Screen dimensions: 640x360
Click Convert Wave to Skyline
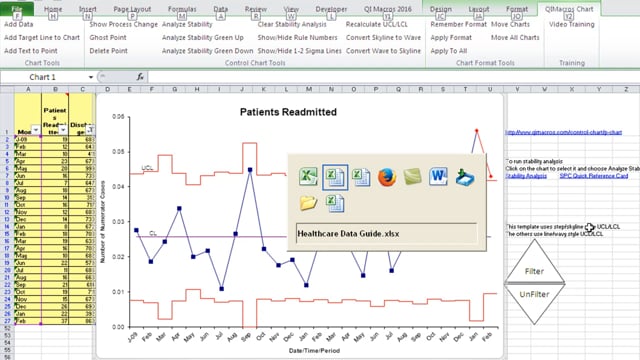pyautogui.click(x=383, y=51)
